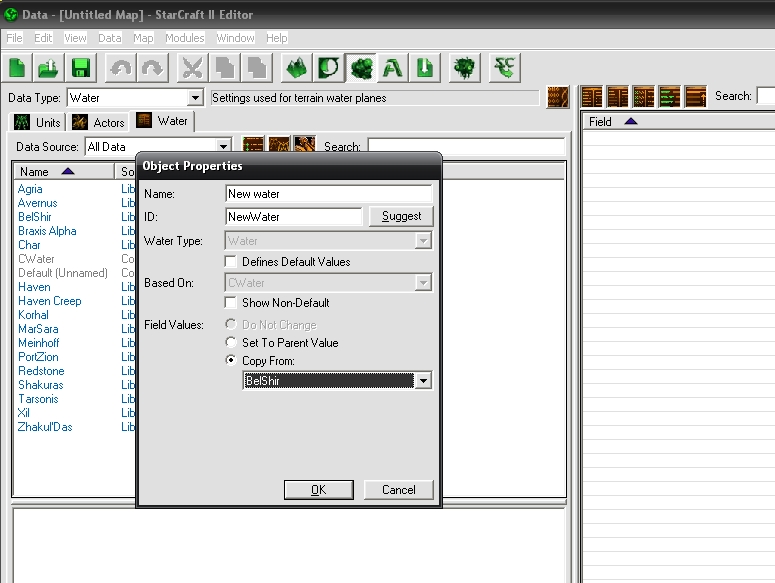Confirm dialog with OK button
Viewport: 775px width, 583px height.
coord(319,490)
